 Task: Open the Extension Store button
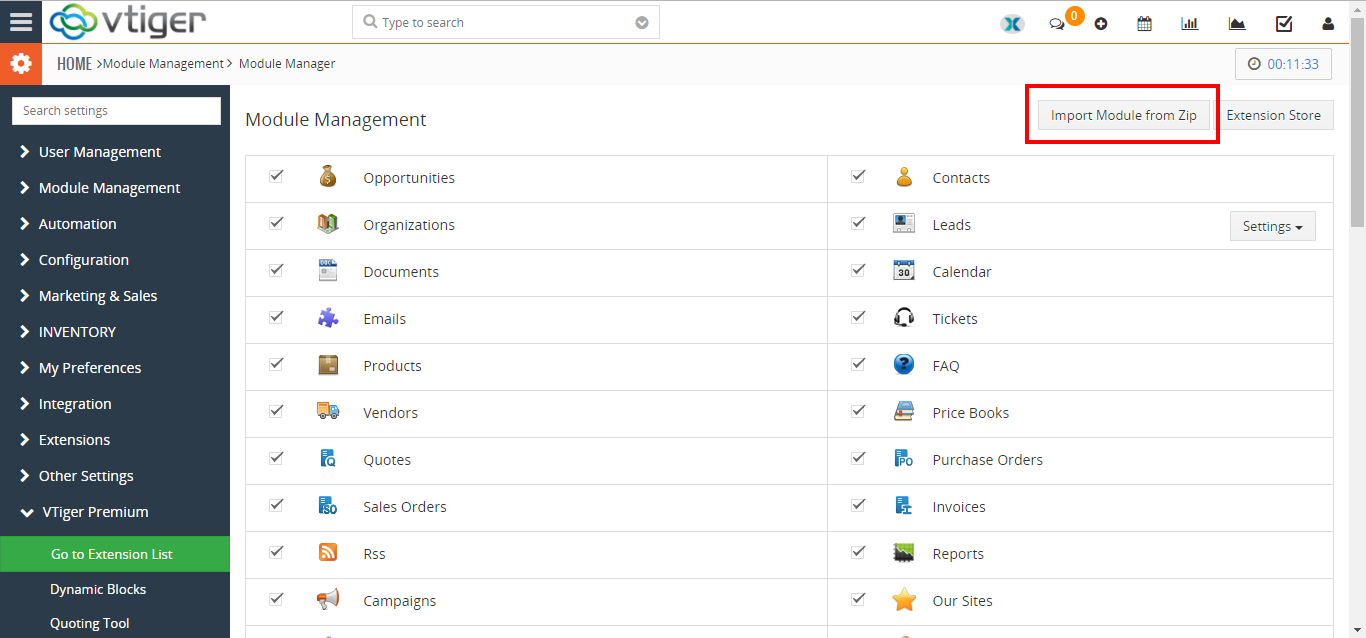click(x=1274, y=115)
